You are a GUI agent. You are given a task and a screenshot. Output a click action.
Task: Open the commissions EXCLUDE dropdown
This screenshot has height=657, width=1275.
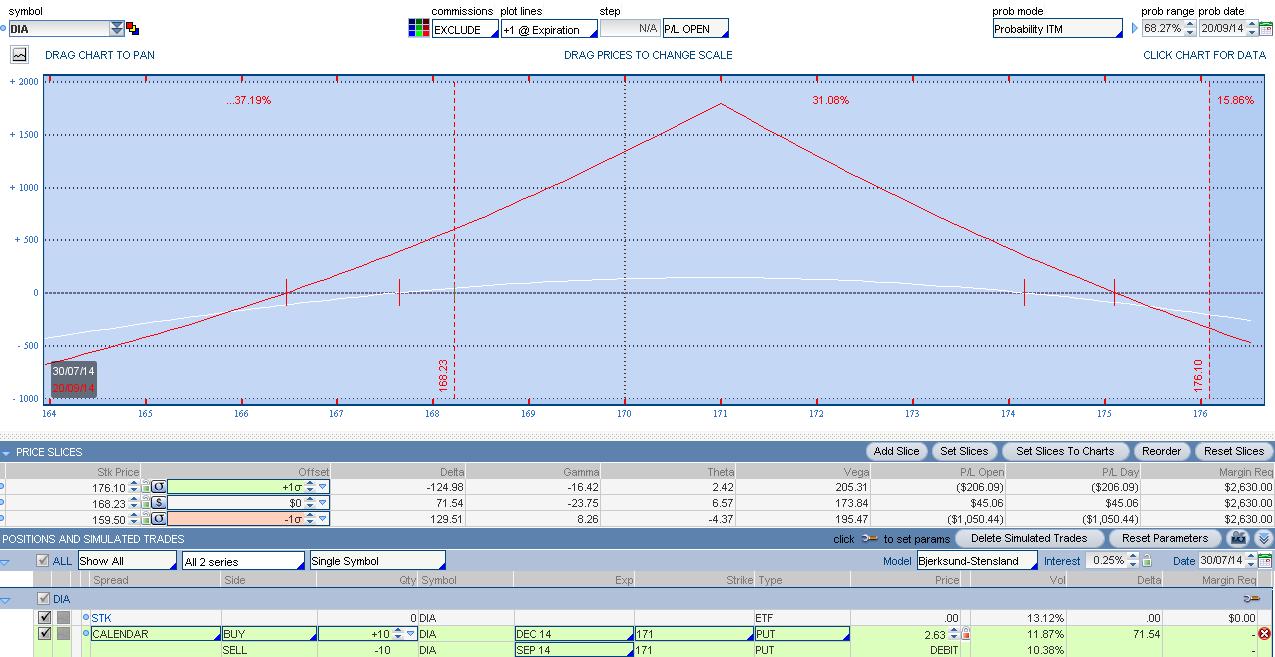[465, 29]
